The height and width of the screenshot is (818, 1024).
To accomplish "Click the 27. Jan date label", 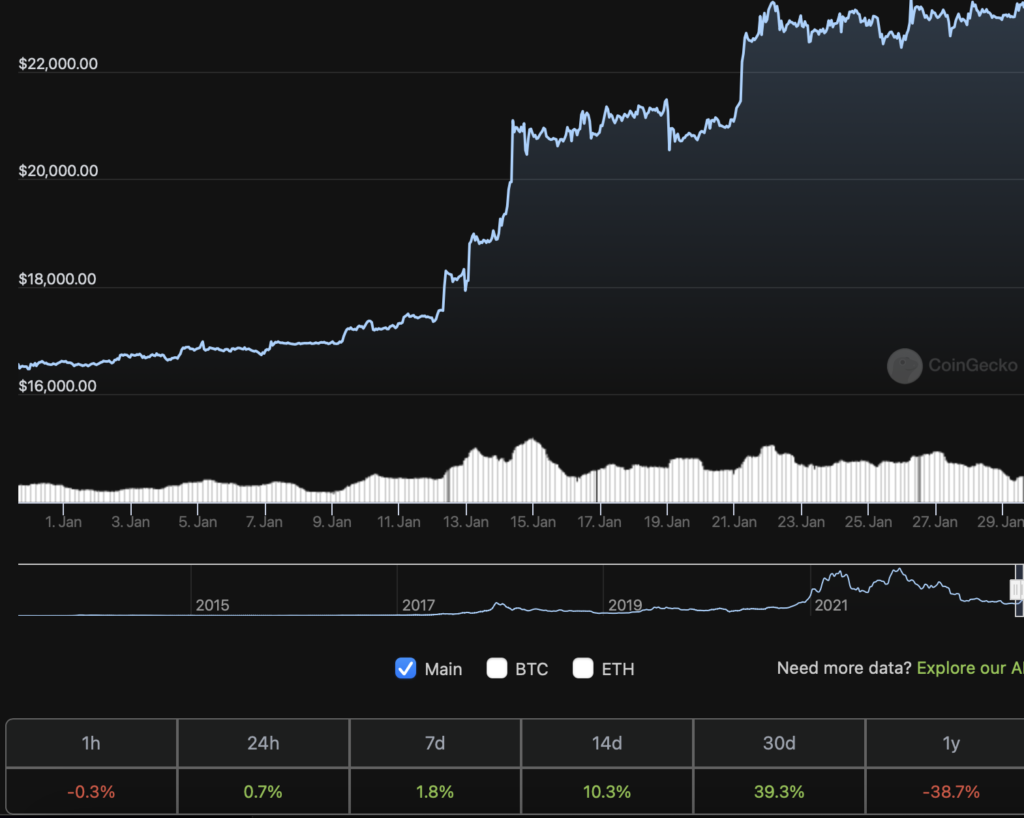I will click(935, 522).
